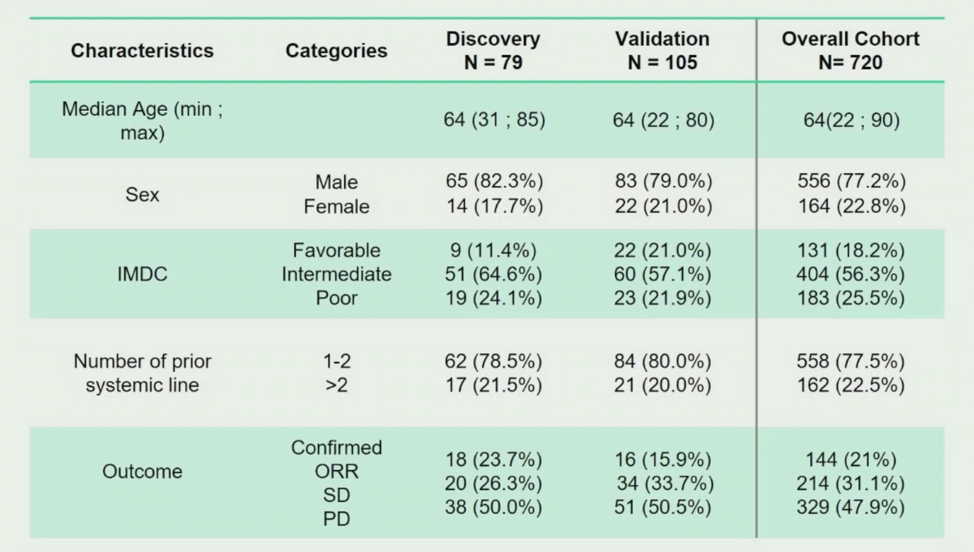Select the validation value 84 (80.0%)
The height and width of the screenshot is (552, 974).
click(x=663, y=361)
